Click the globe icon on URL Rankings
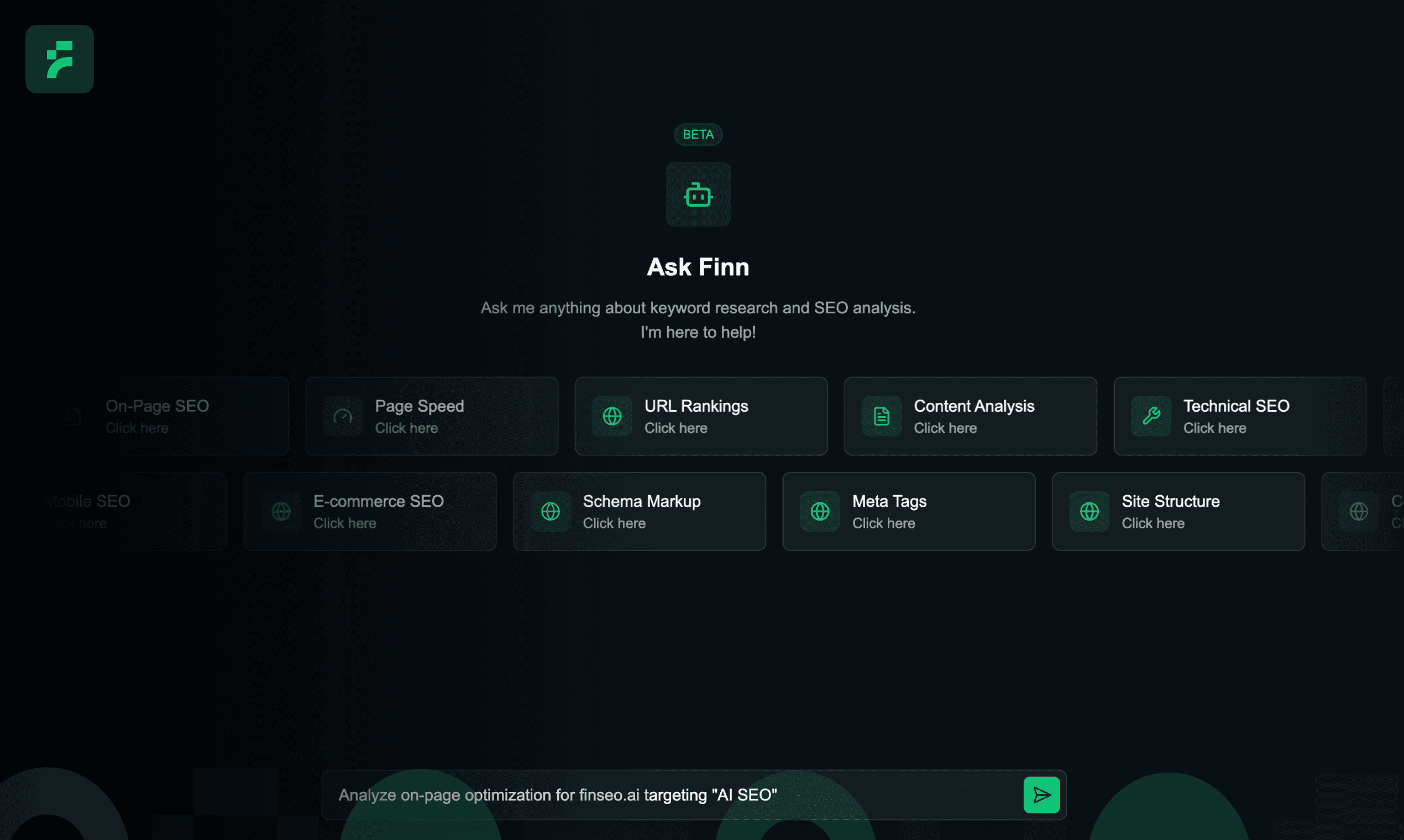Image resolution: width=1404 pixels, height=840 pixels. (612, 416)
